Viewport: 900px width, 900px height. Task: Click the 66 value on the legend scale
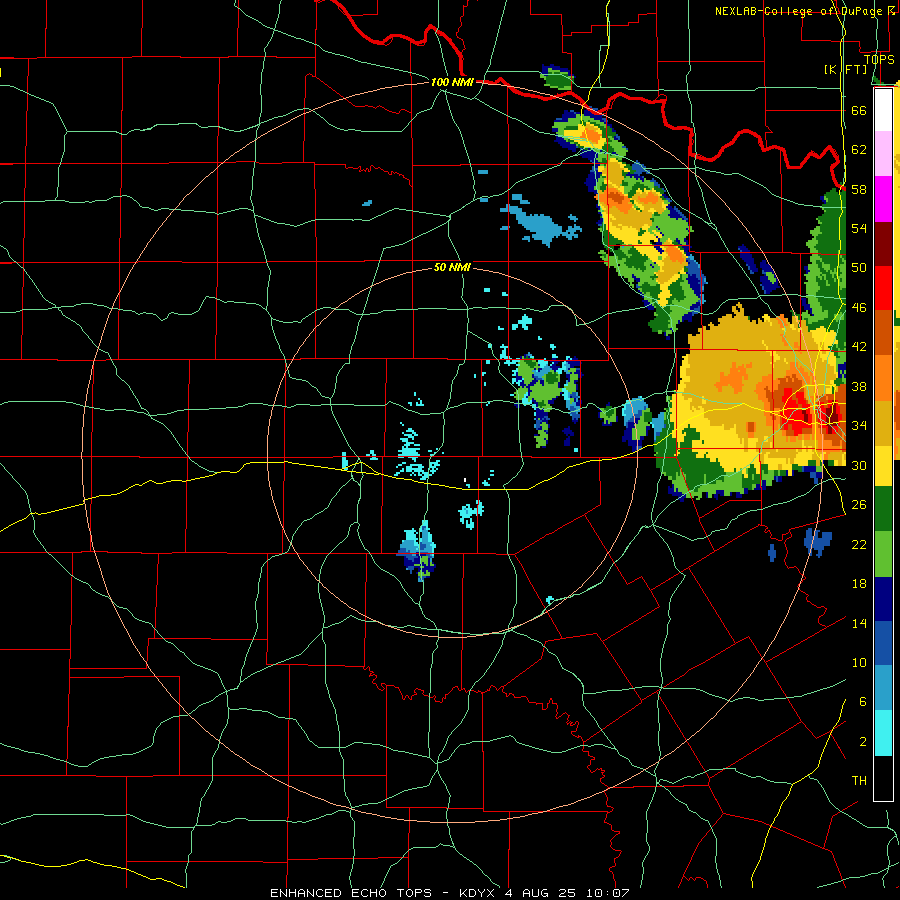859,110
